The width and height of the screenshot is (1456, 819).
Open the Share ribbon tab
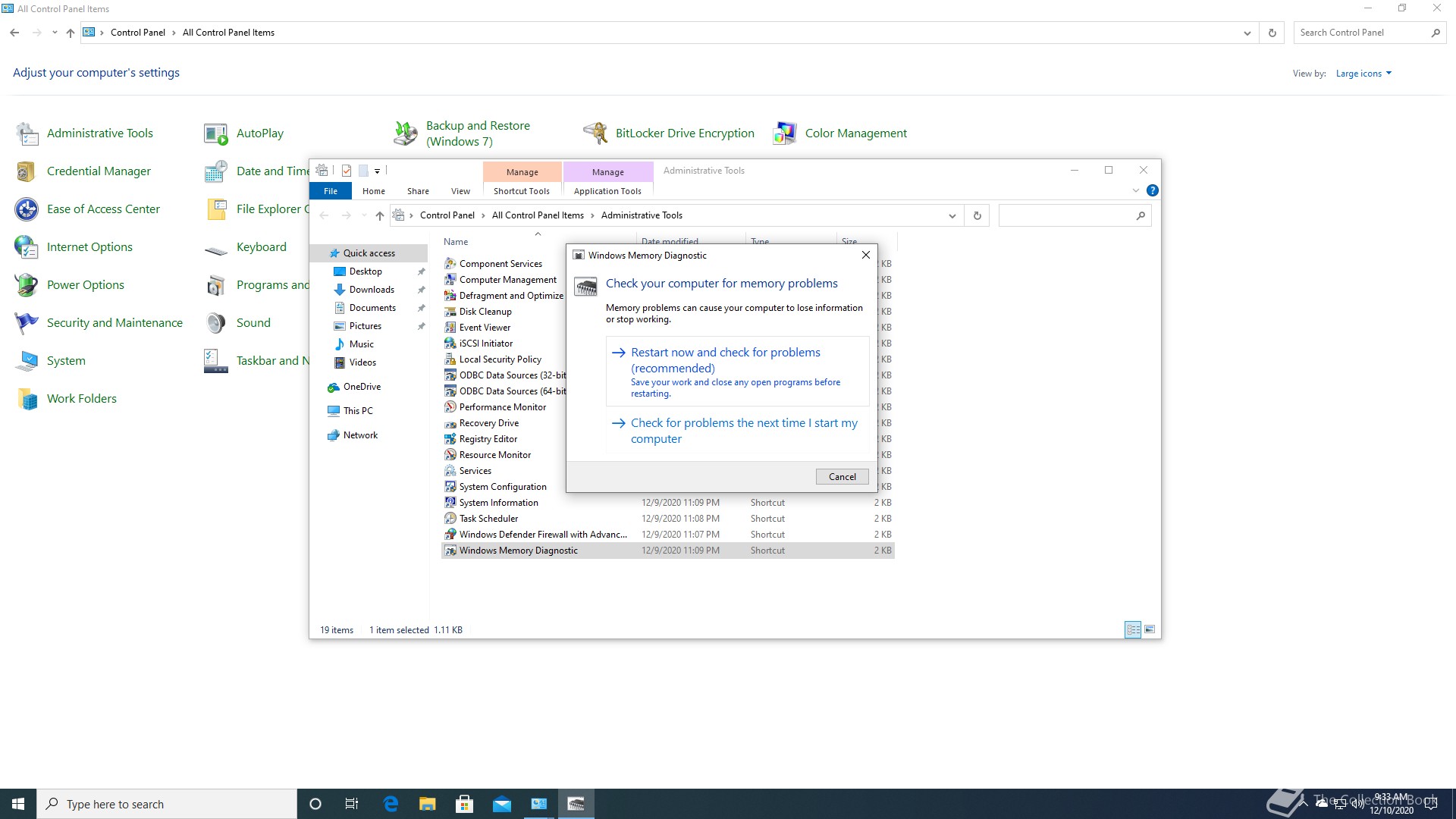click(x=418, y=191)
